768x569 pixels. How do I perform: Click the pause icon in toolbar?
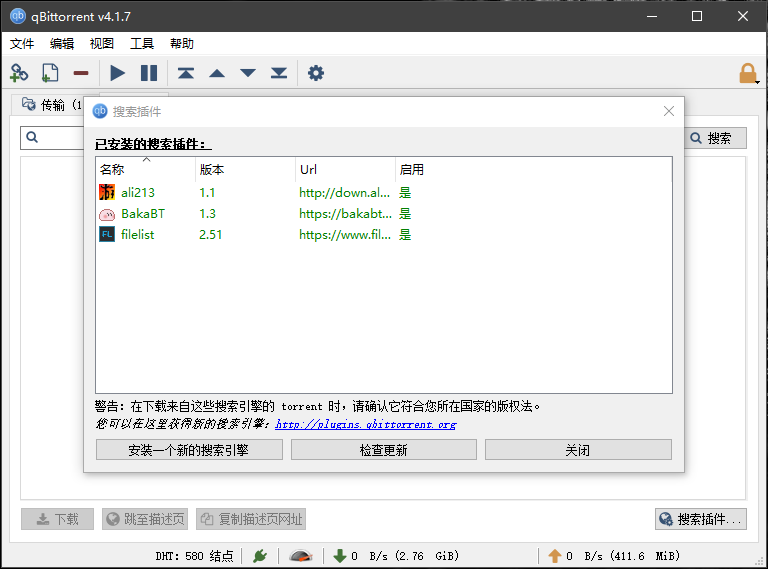point(149,73)
